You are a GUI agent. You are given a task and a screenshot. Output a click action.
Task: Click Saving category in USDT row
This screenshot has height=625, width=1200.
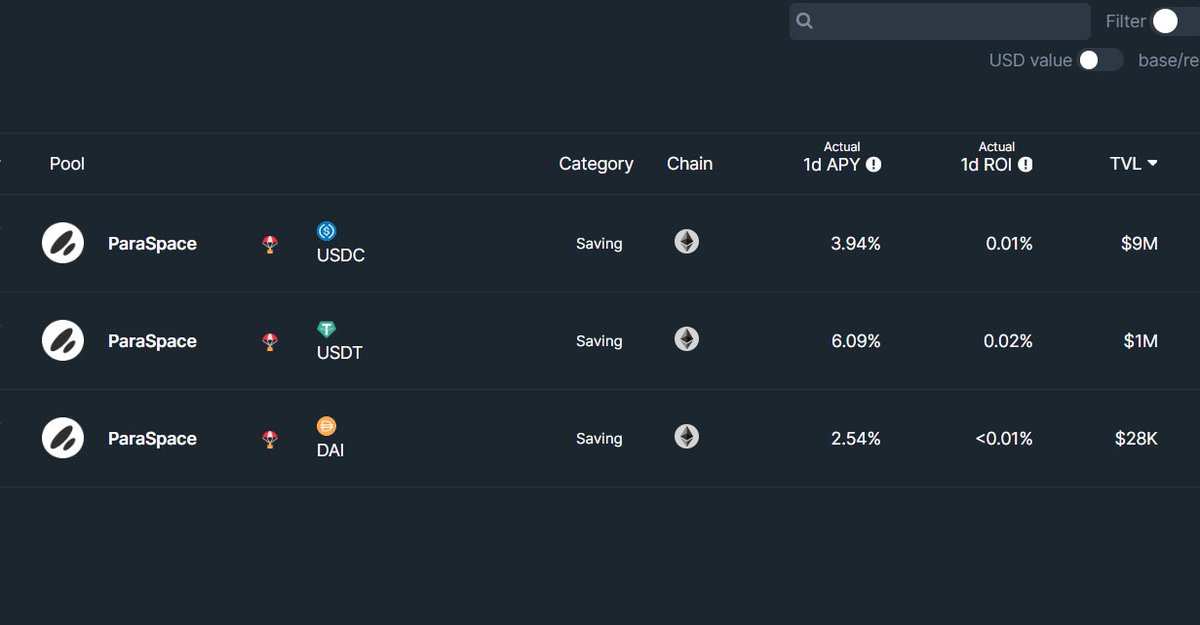pyautogui.click(x=599, y=341)
